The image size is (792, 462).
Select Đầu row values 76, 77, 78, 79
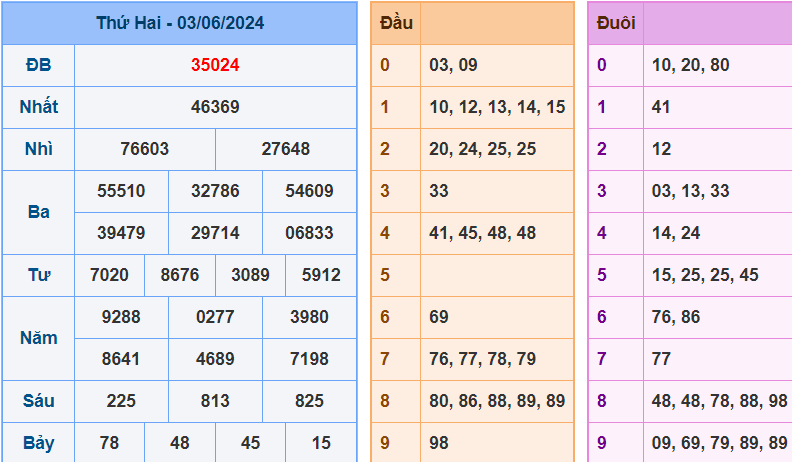tap(482, 358)
